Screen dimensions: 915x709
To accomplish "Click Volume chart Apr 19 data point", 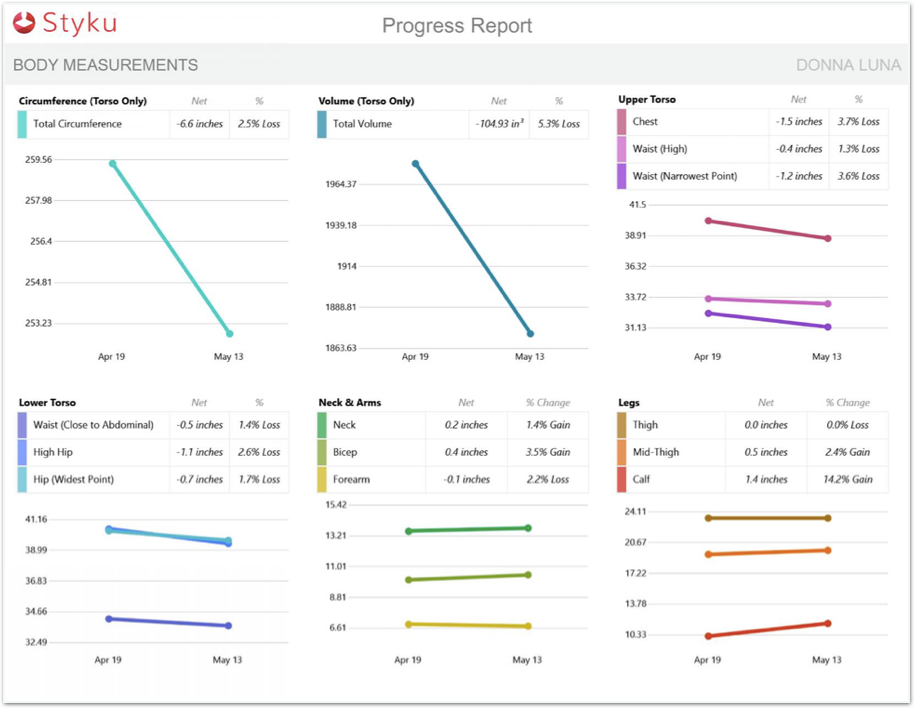I will [415, 164].
